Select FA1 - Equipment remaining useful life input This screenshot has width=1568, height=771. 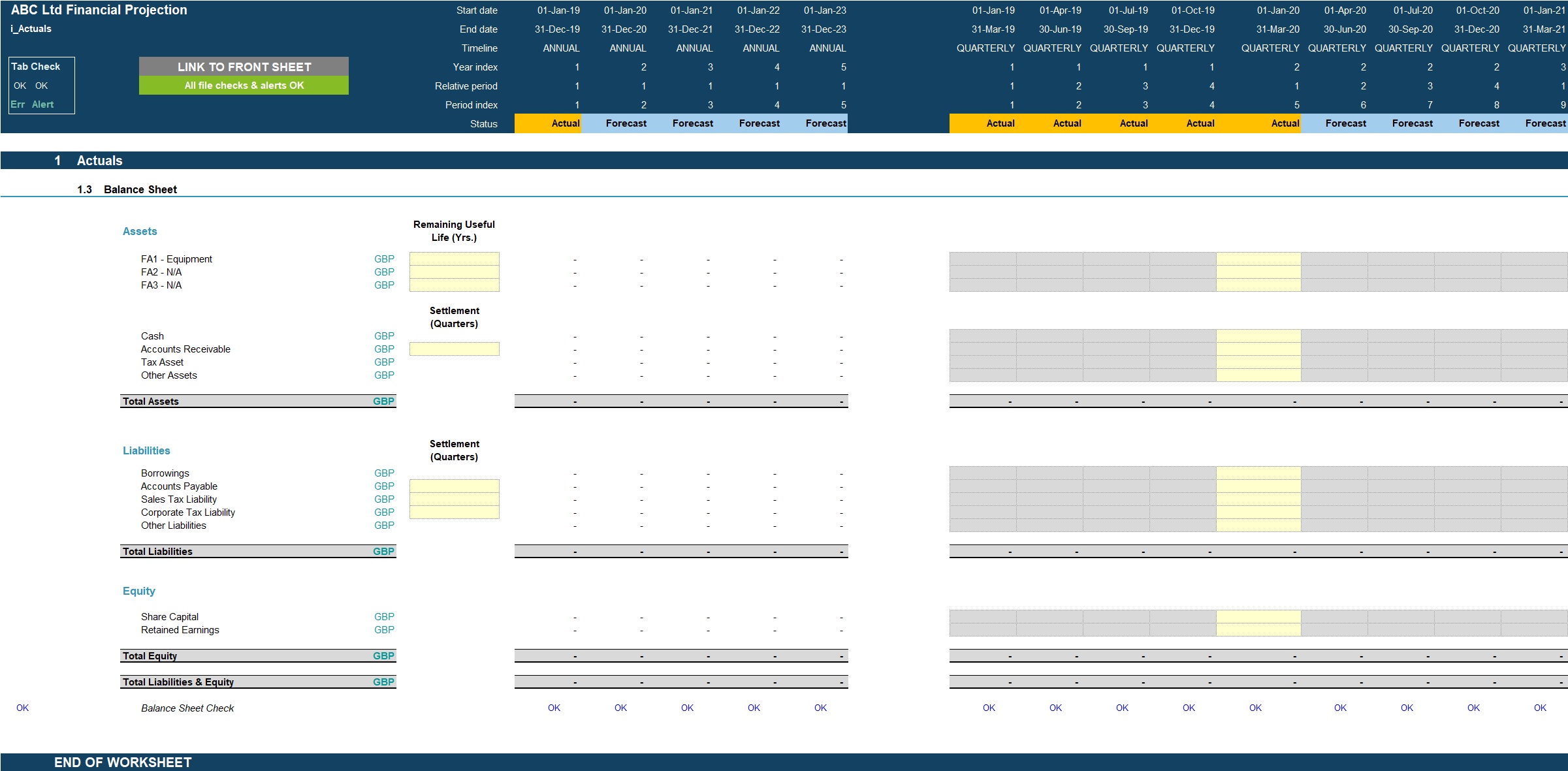tap(454, 259)
